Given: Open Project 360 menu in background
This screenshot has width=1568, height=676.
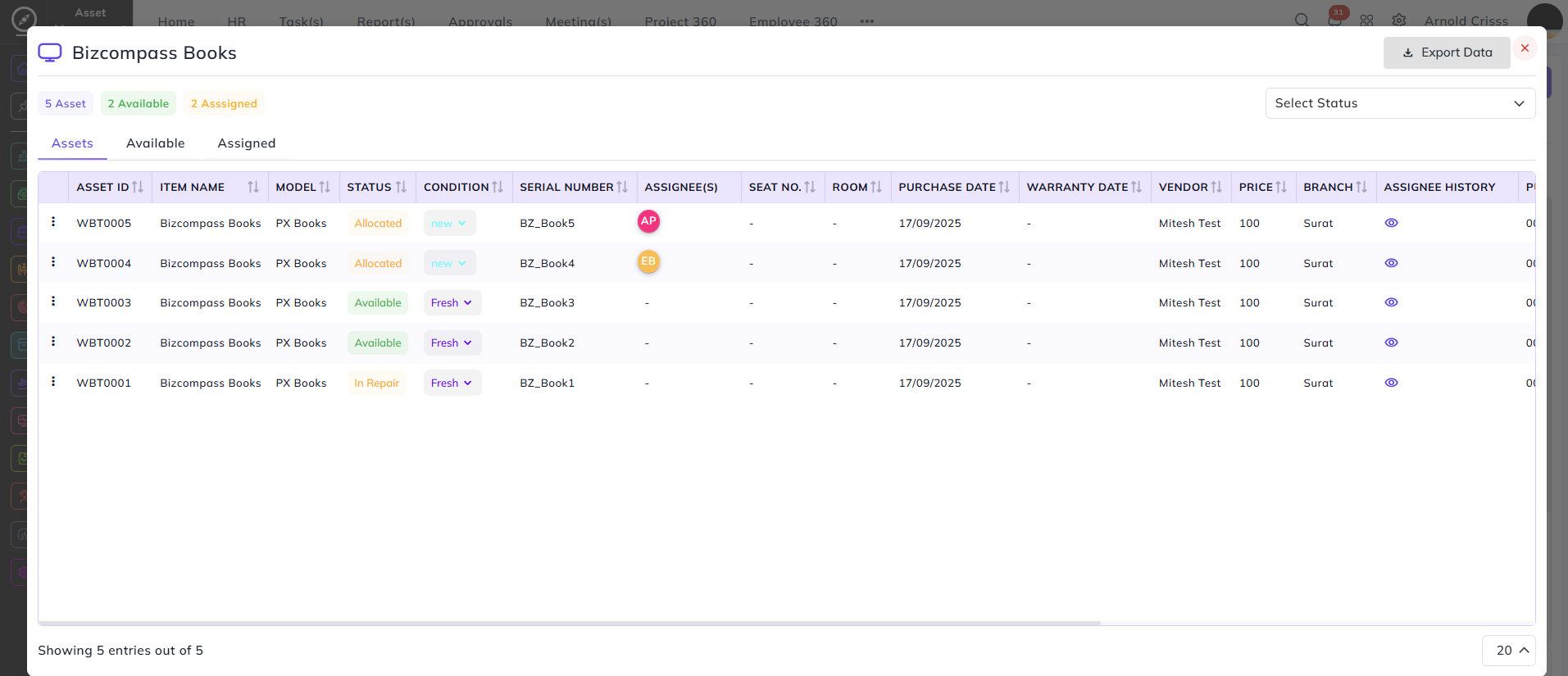Looking at the screenshot, I should pyautogui.click(x=680, y=21).
